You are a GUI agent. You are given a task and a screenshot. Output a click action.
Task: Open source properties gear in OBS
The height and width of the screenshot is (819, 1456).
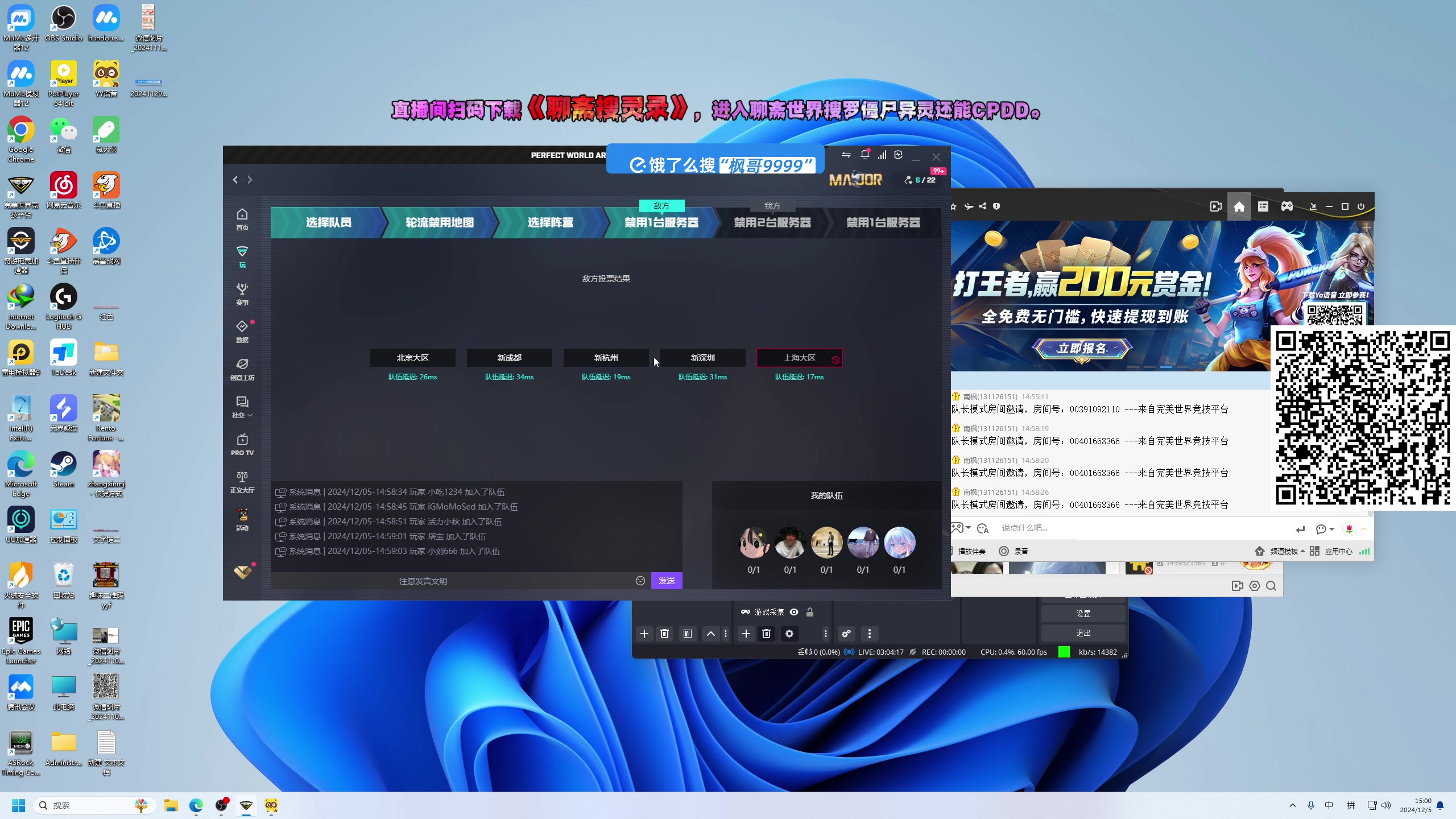point(789,634)
